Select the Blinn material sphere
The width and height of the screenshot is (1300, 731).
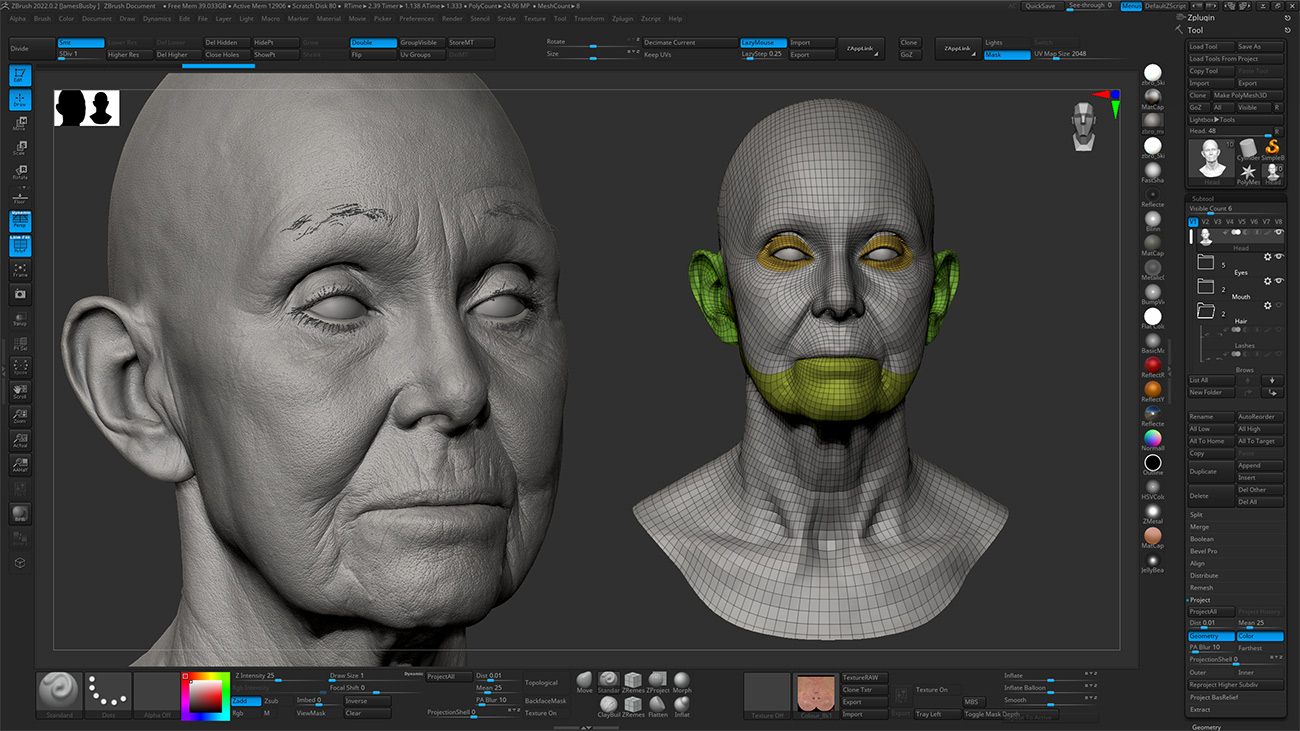[x=1153, y=220]
